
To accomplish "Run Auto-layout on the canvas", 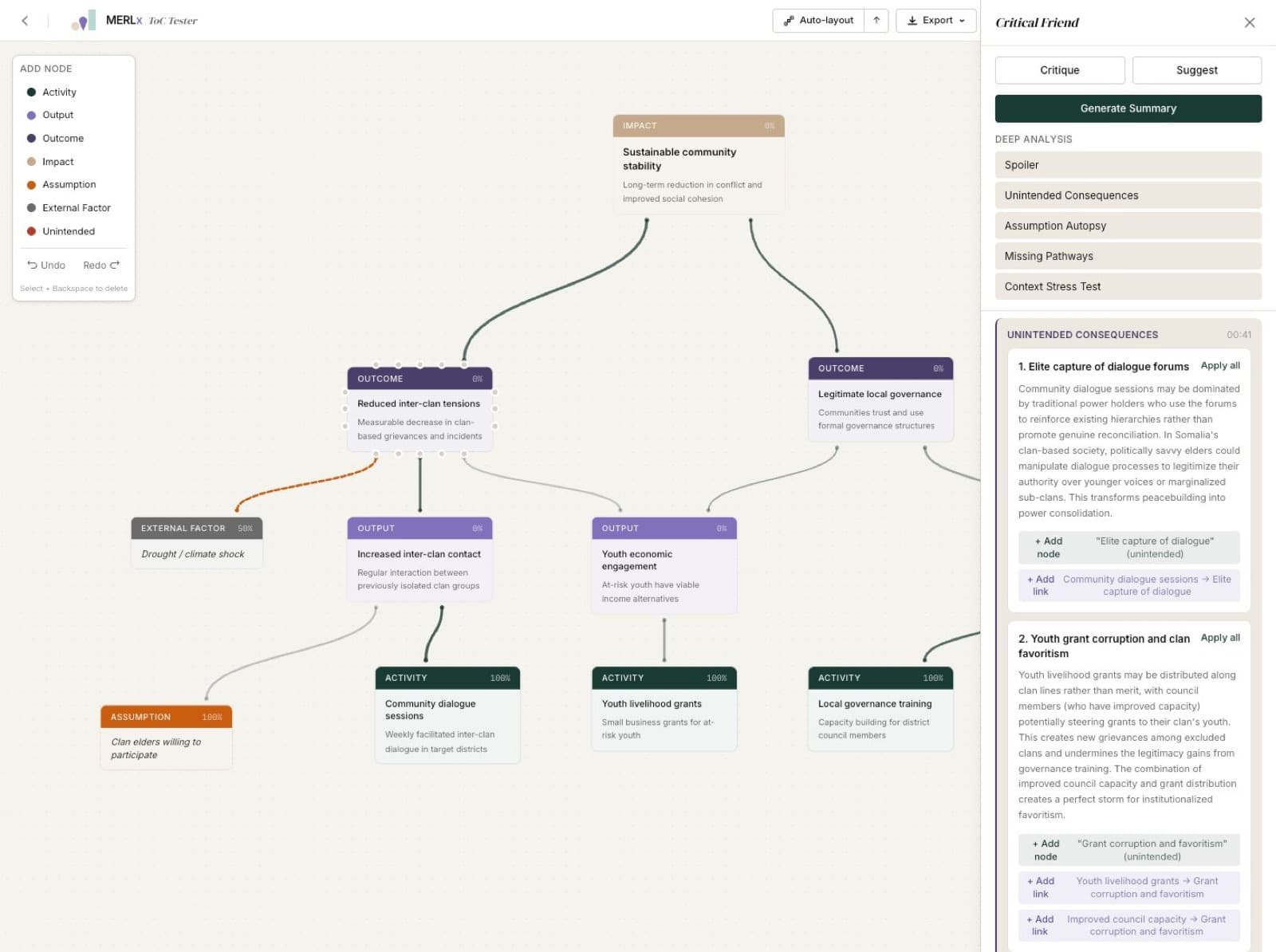I will pyautogui.click(x=818, y=21).
